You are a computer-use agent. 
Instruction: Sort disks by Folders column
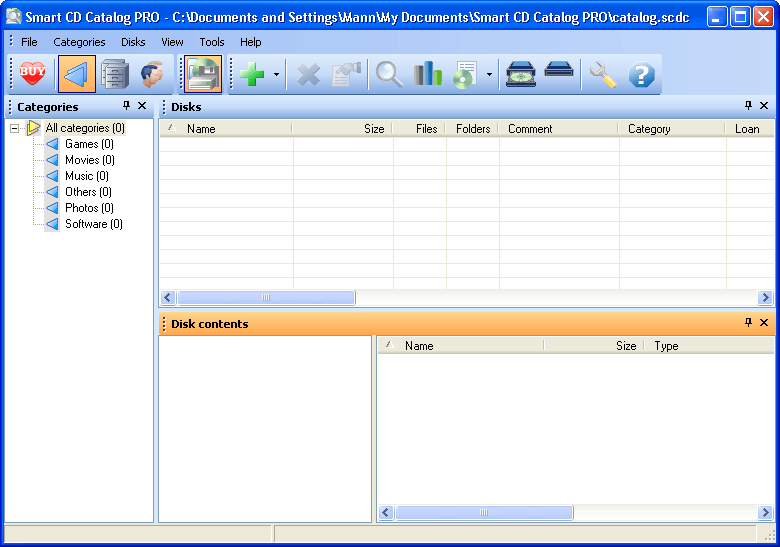point(472,129)
